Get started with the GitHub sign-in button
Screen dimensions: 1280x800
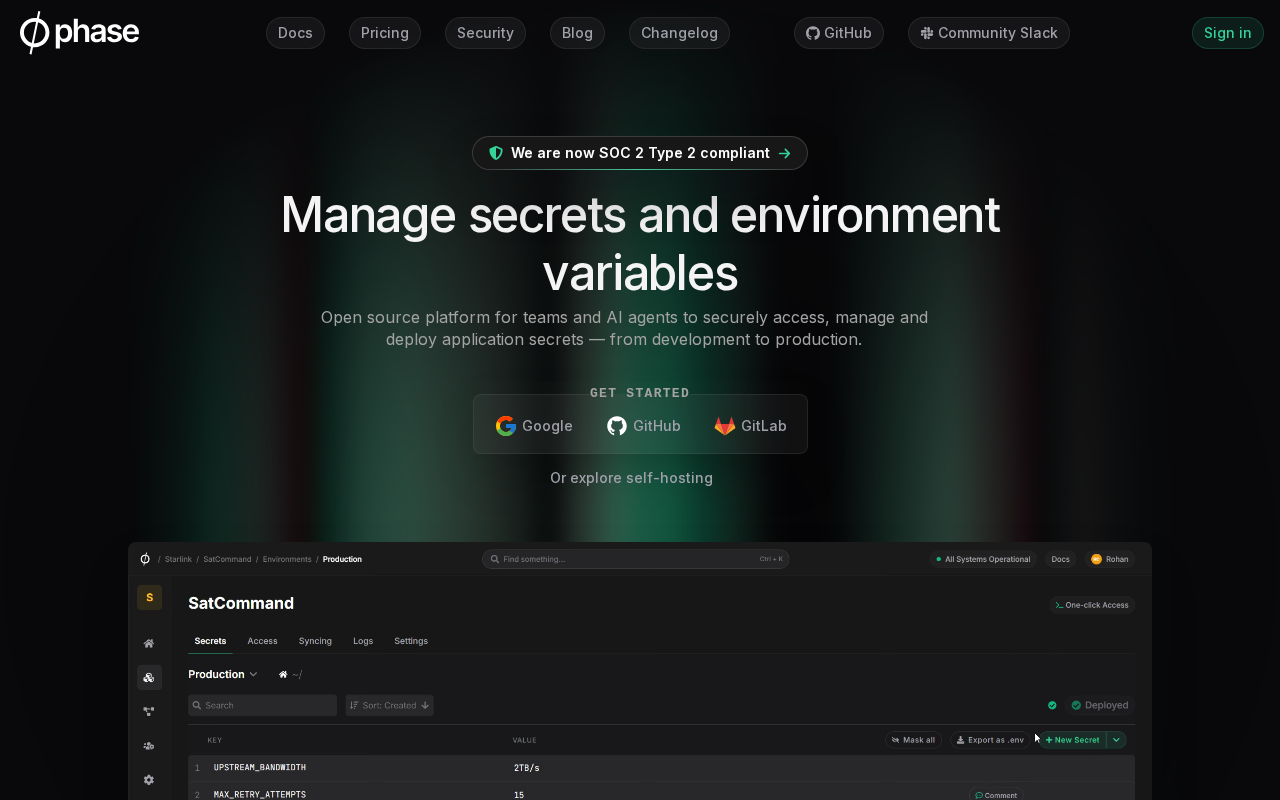644,426
